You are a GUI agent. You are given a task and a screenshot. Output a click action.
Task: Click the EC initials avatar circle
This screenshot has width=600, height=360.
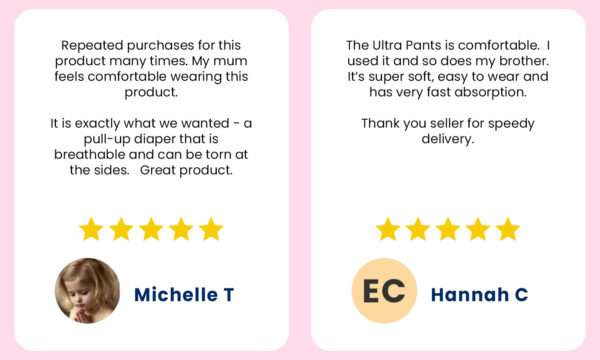[x=384, y=291]
